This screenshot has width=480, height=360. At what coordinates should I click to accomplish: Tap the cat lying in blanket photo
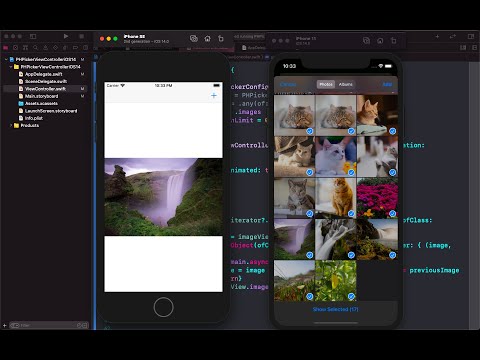click(294, 156)
